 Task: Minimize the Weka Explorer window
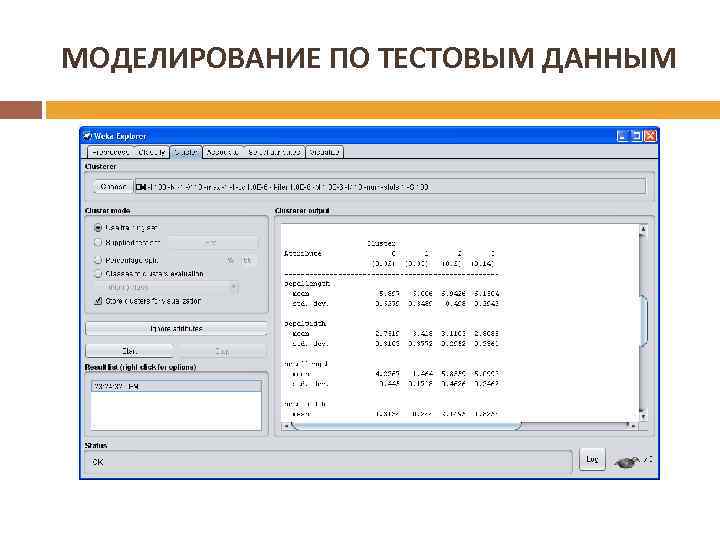click(x=622, y=136)
